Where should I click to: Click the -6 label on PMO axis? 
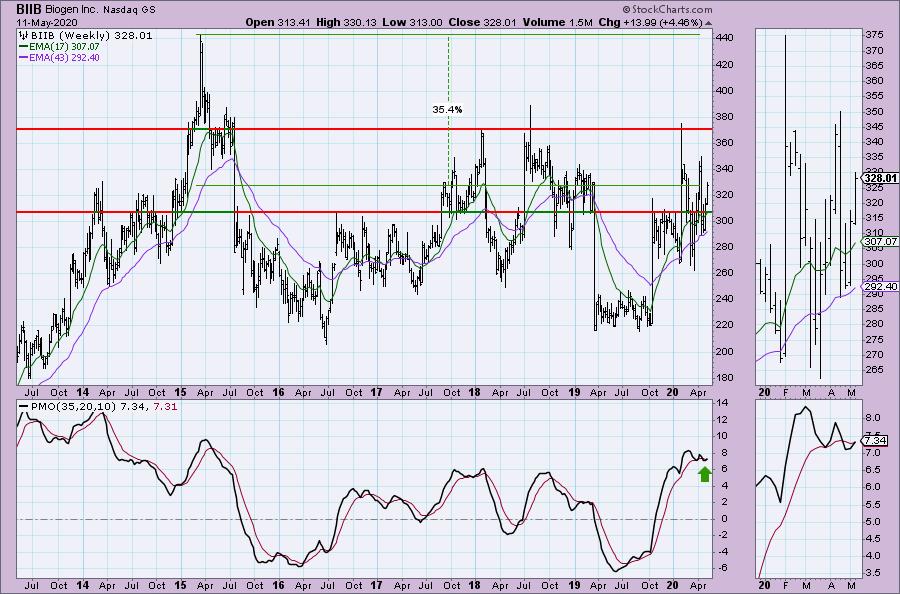coord(723,568)
